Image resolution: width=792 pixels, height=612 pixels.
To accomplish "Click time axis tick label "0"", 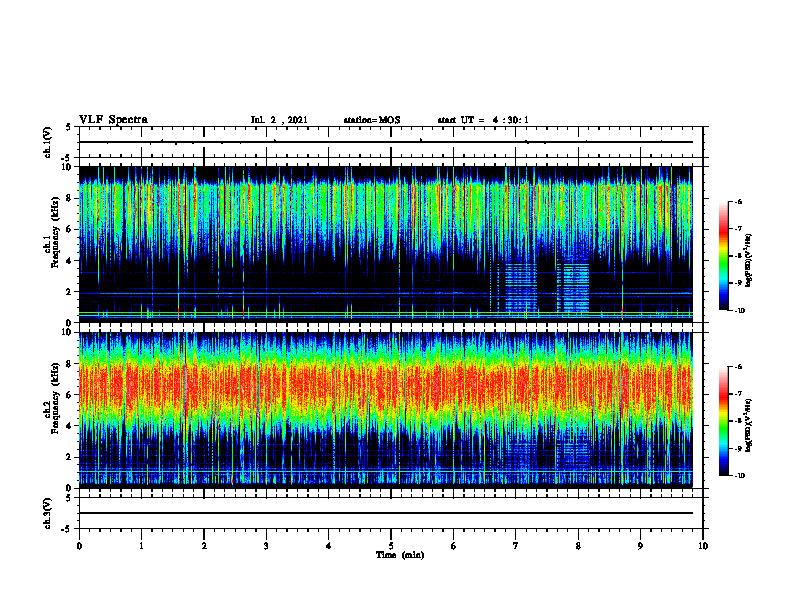I will tap(79, 546).
